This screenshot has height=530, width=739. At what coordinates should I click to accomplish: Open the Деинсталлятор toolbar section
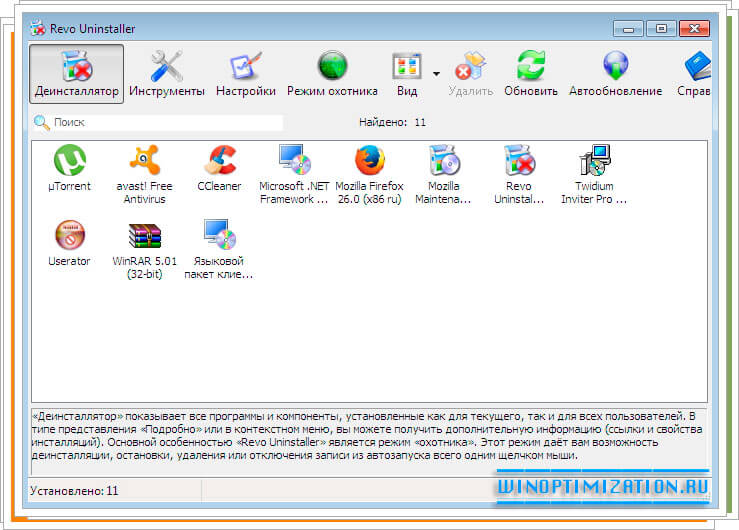pos(77,74)
